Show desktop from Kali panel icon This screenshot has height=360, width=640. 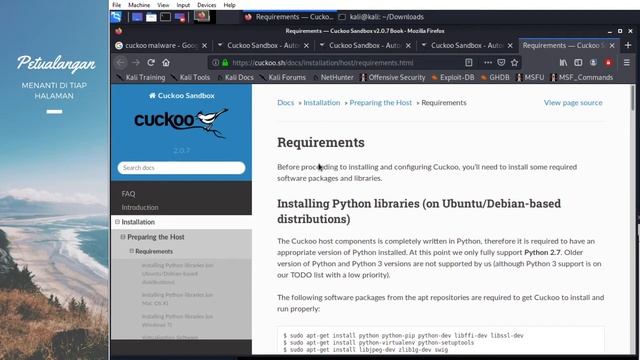[137, 17]
